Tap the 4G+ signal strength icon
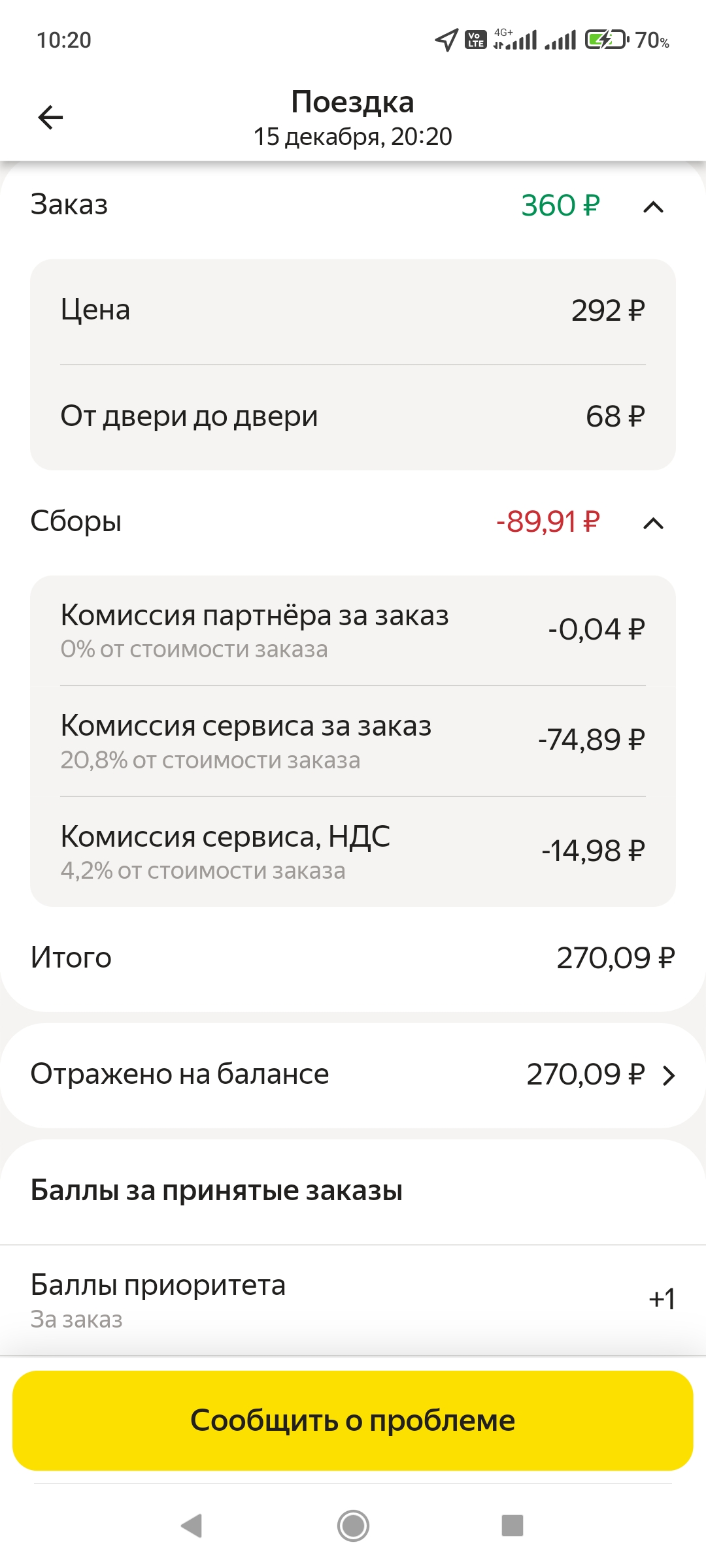 516,40
